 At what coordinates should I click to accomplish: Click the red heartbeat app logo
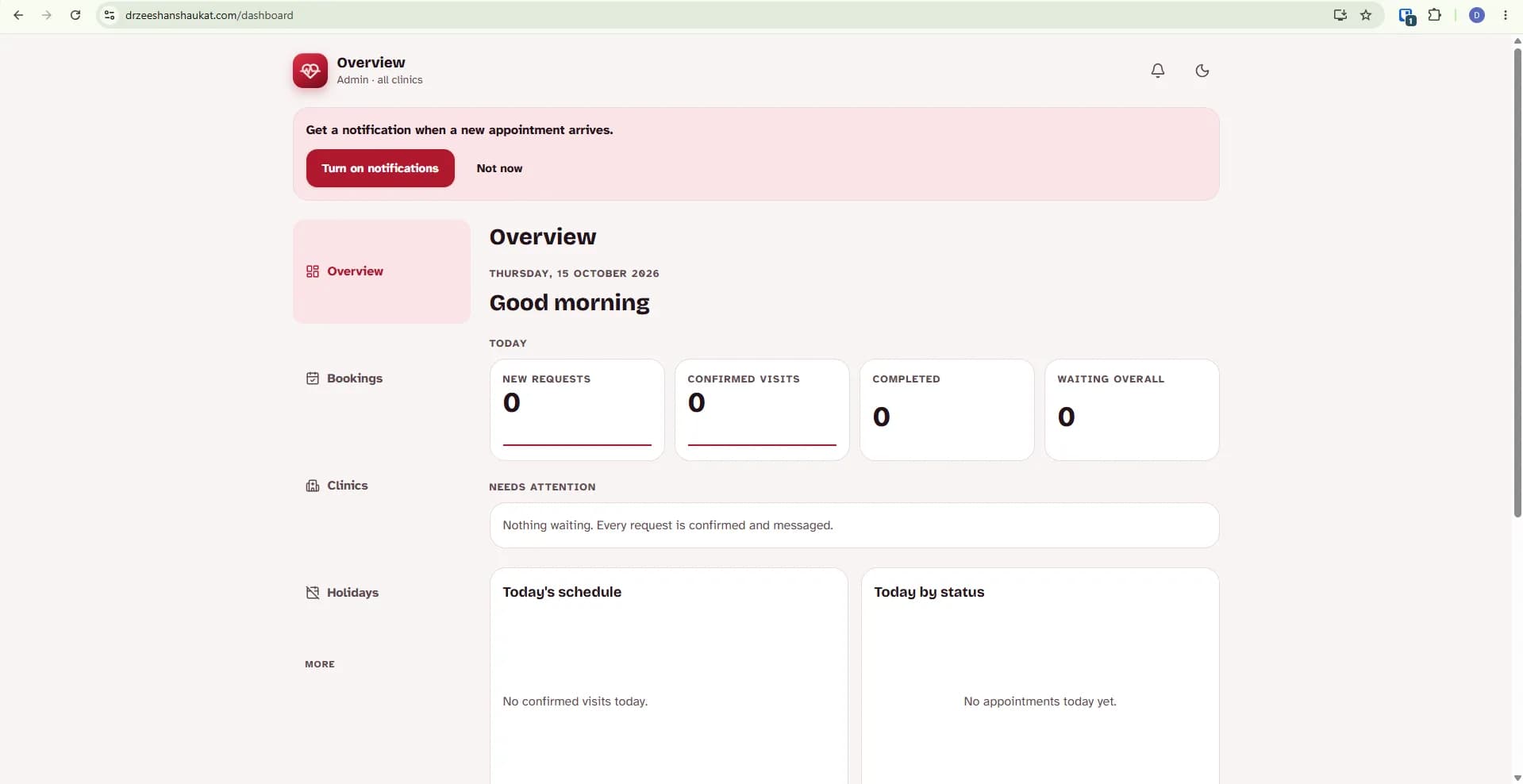tap(310, 71)
